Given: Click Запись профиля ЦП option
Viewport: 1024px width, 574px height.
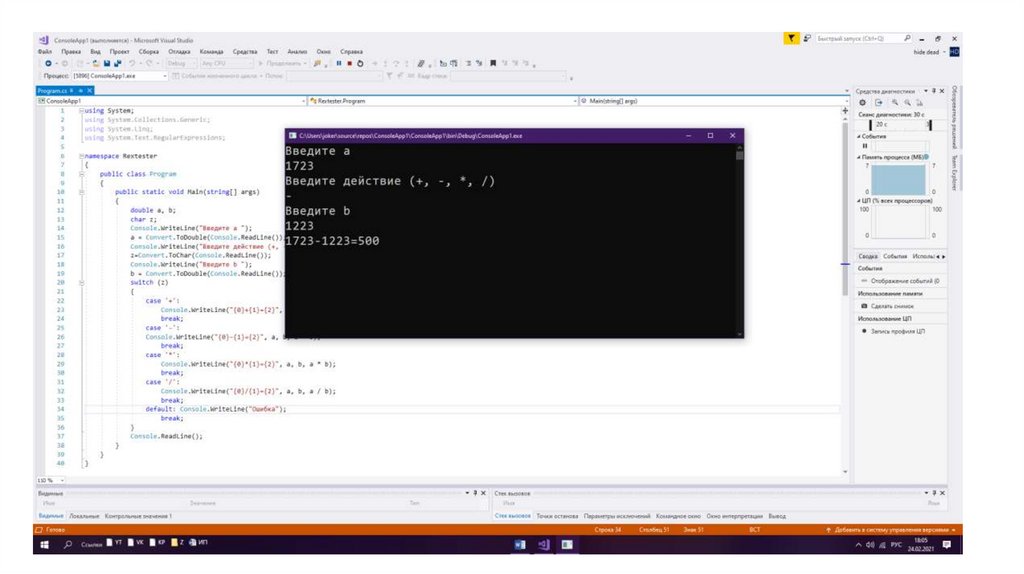Looking at the screenshot, I should pyautogui.click(x=895, y=330).
